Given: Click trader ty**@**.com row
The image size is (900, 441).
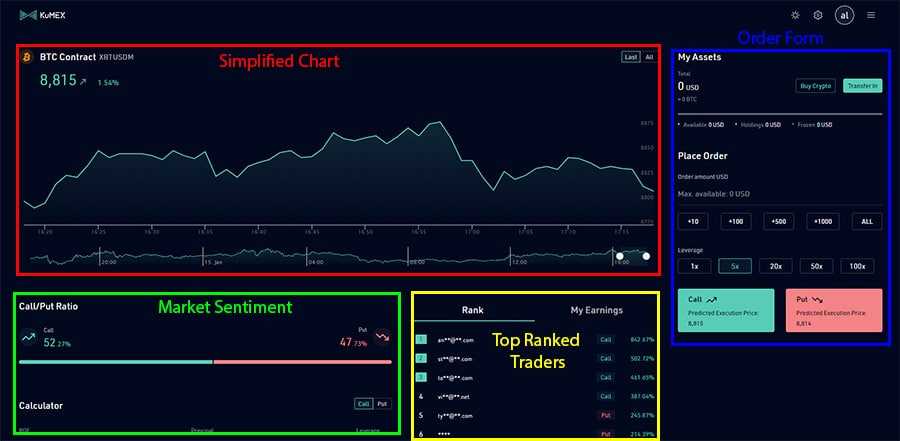Looking at the screenshot, I should tap(535, 415).
